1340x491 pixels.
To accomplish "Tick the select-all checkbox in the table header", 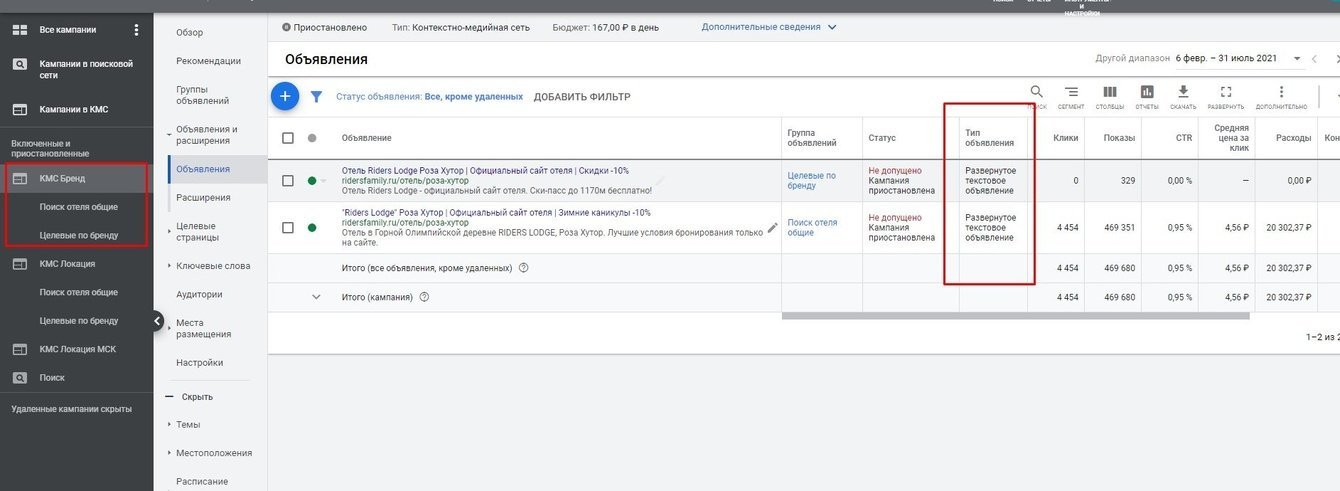I will pos(288,138).
